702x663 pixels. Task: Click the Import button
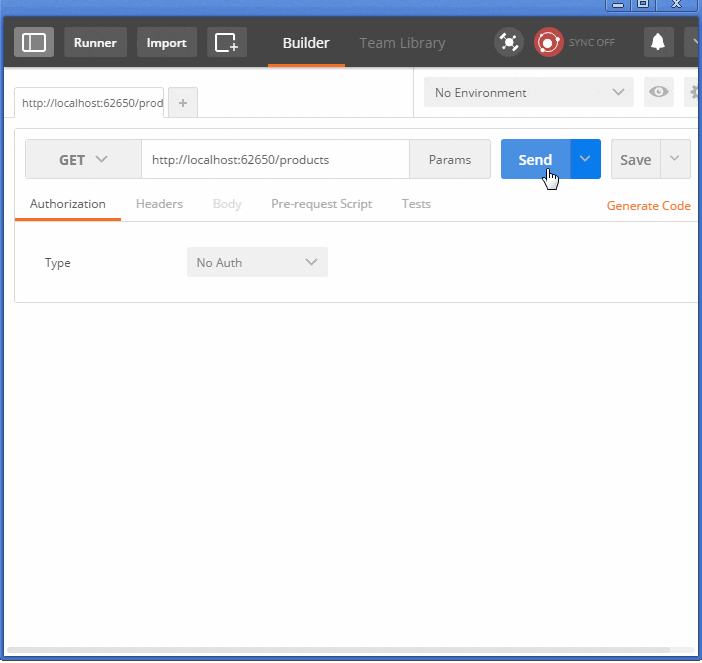coord(167,43)
